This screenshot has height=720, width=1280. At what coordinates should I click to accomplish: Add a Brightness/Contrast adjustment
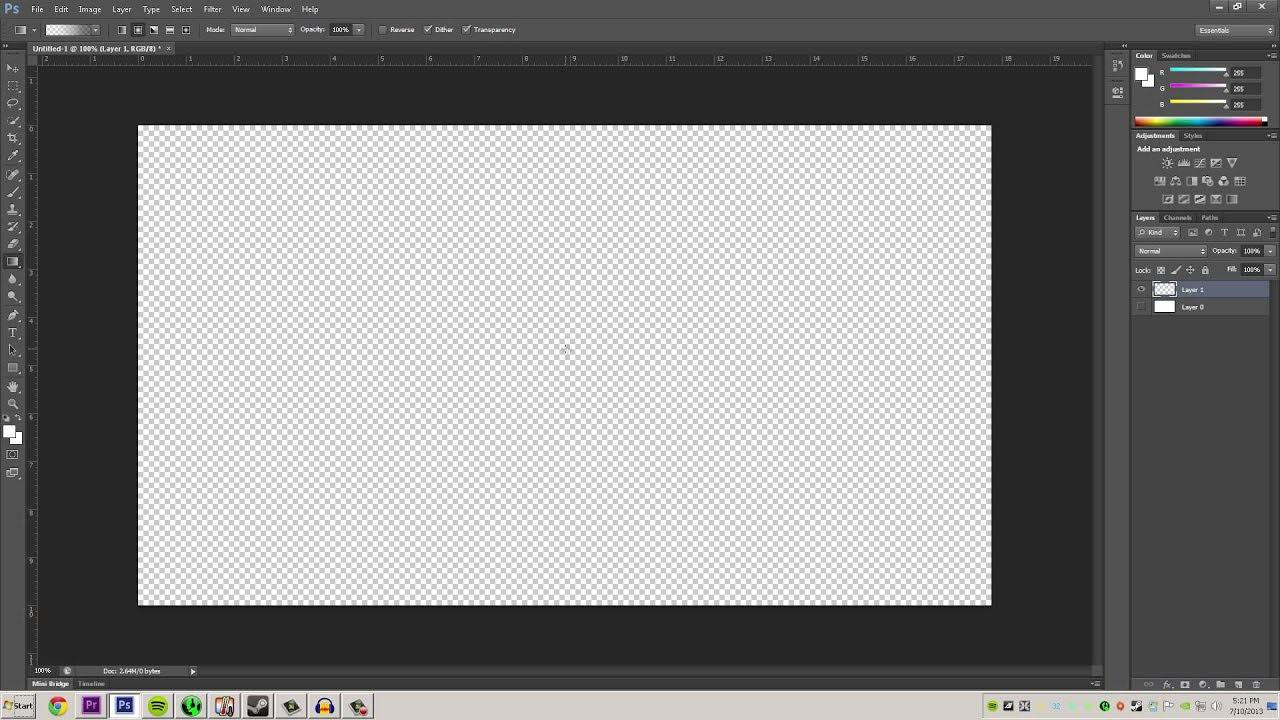(1168, 163)
